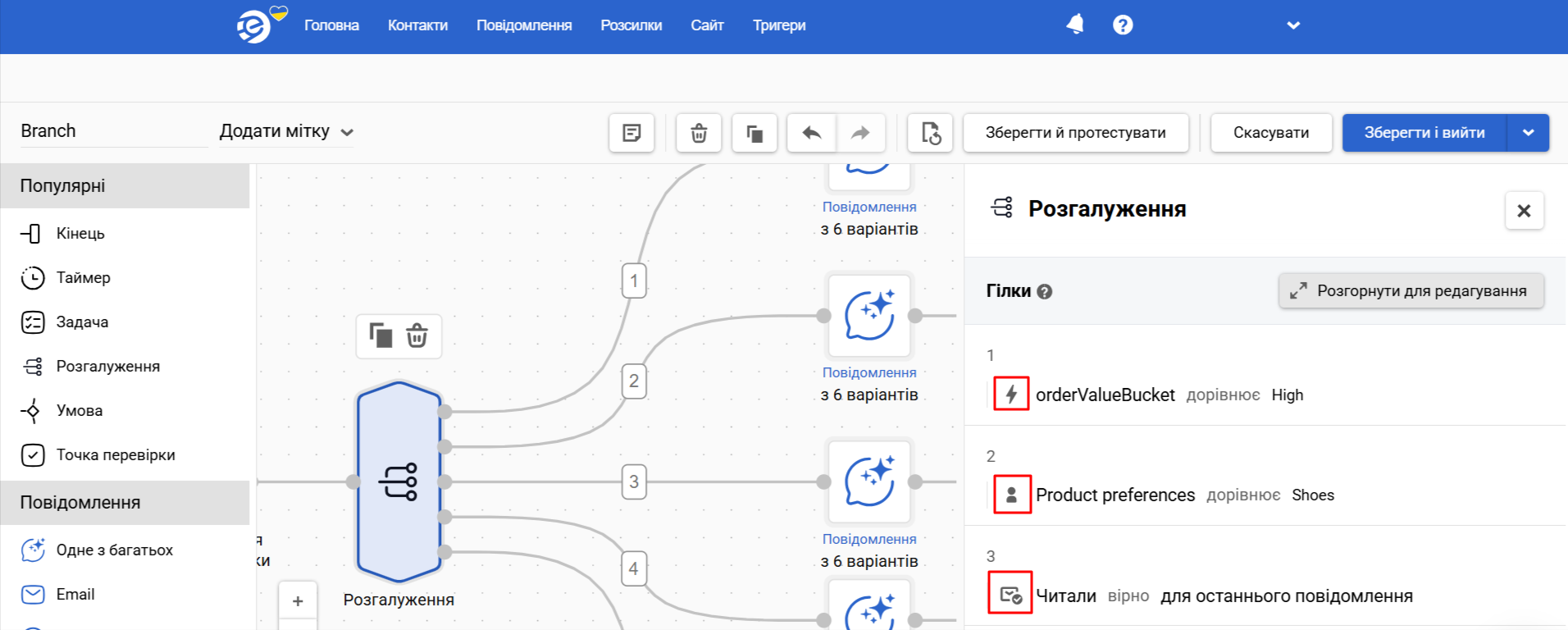
Task: Click branch label 1 on canvas
Action: [x=634, y=281]
